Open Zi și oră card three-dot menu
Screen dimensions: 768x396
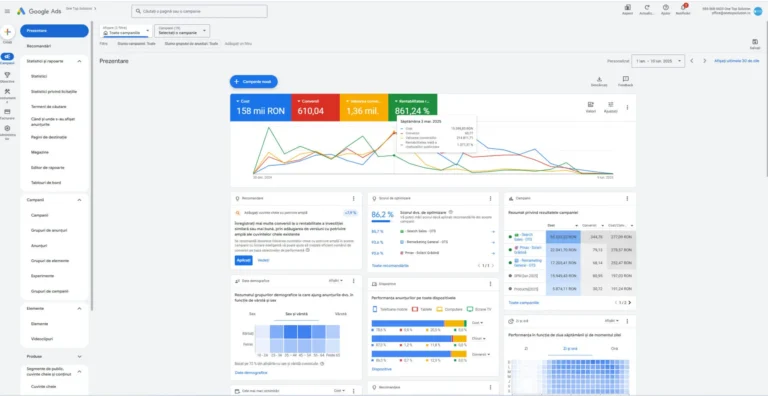(627, 321)
